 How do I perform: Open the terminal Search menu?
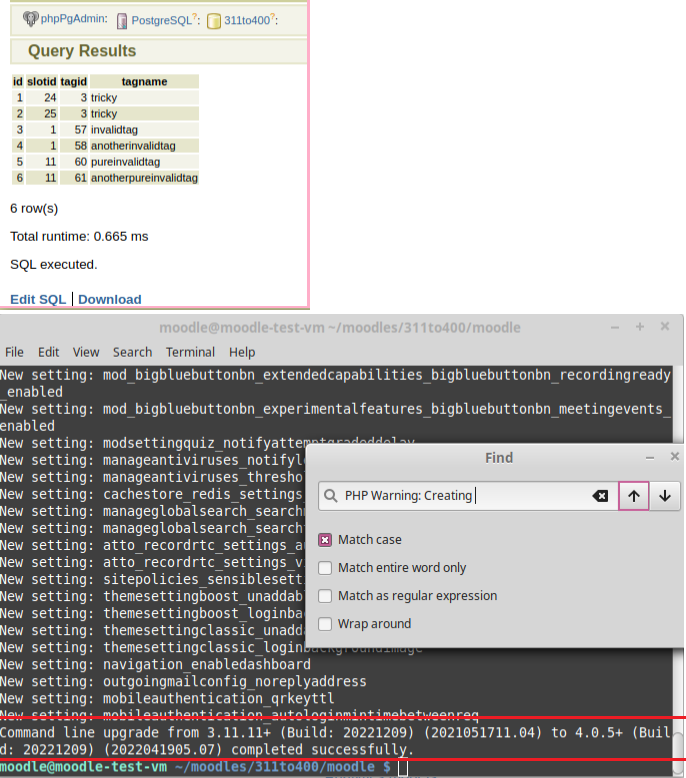[132, 352]
